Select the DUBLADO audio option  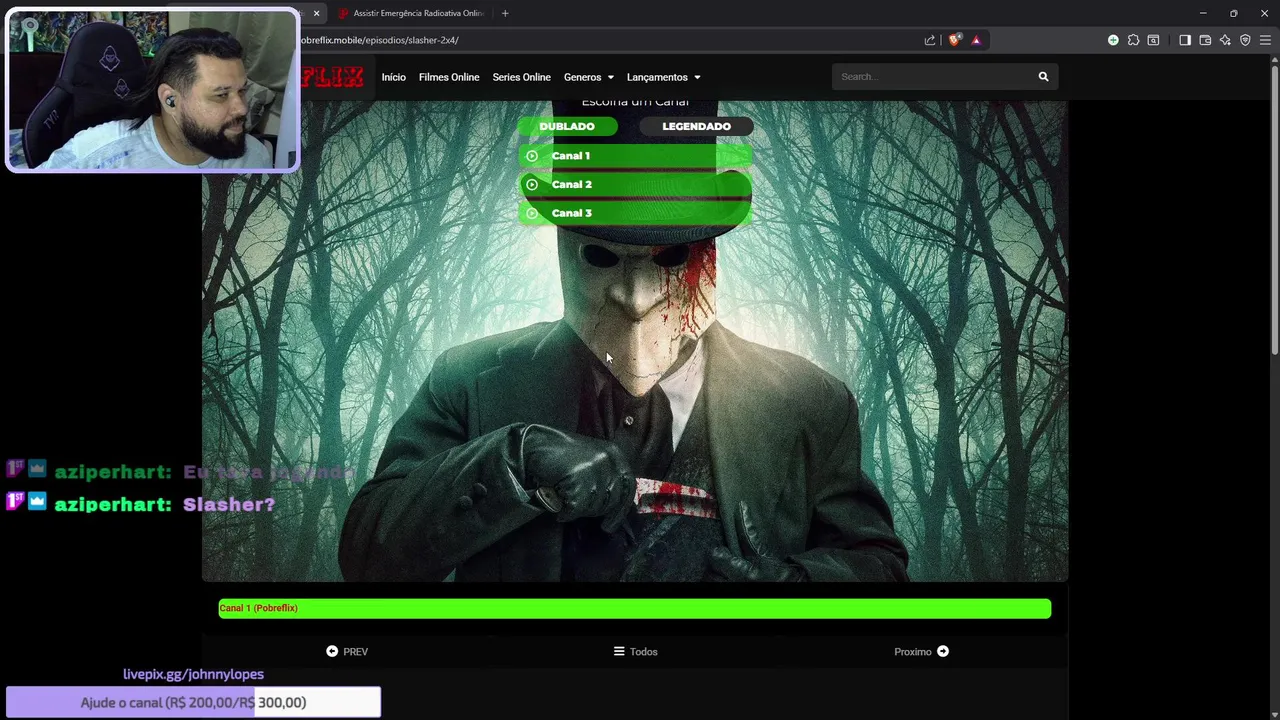pyautogui.click(x=567, y=126)
